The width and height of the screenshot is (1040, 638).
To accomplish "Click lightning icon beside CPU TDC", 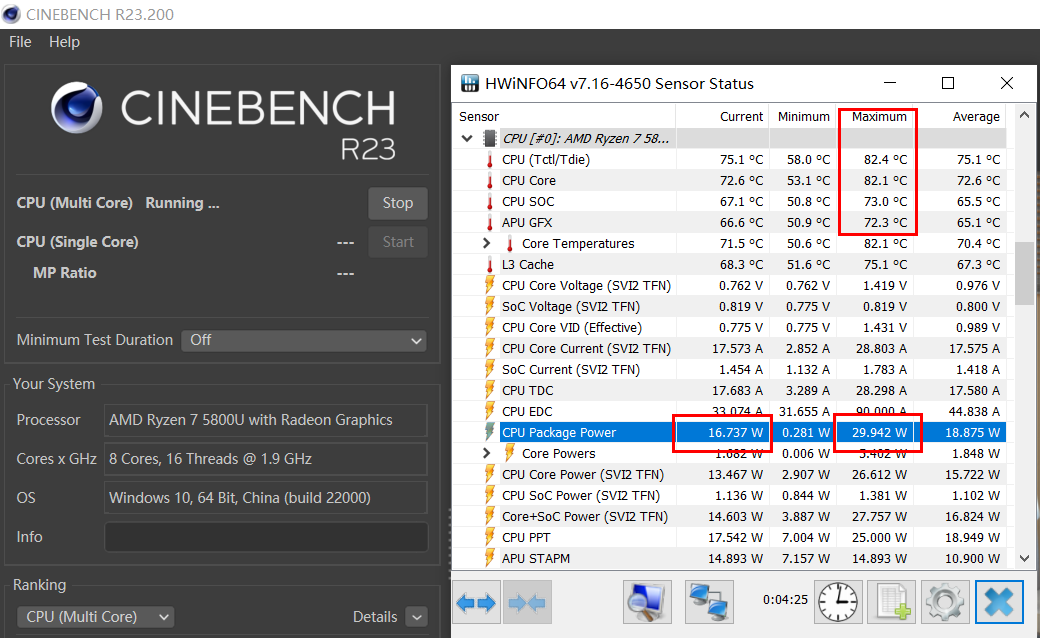I will click(x=489, y=390).
